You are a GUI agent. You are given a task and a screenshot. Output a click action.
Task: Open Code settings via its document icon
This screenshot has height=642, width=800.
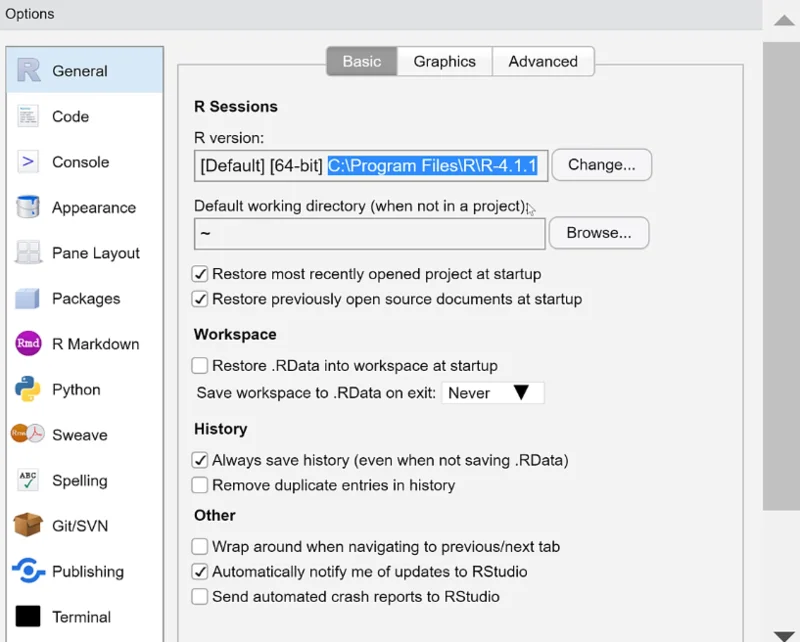pyautogui.click(x=28, y=116)
